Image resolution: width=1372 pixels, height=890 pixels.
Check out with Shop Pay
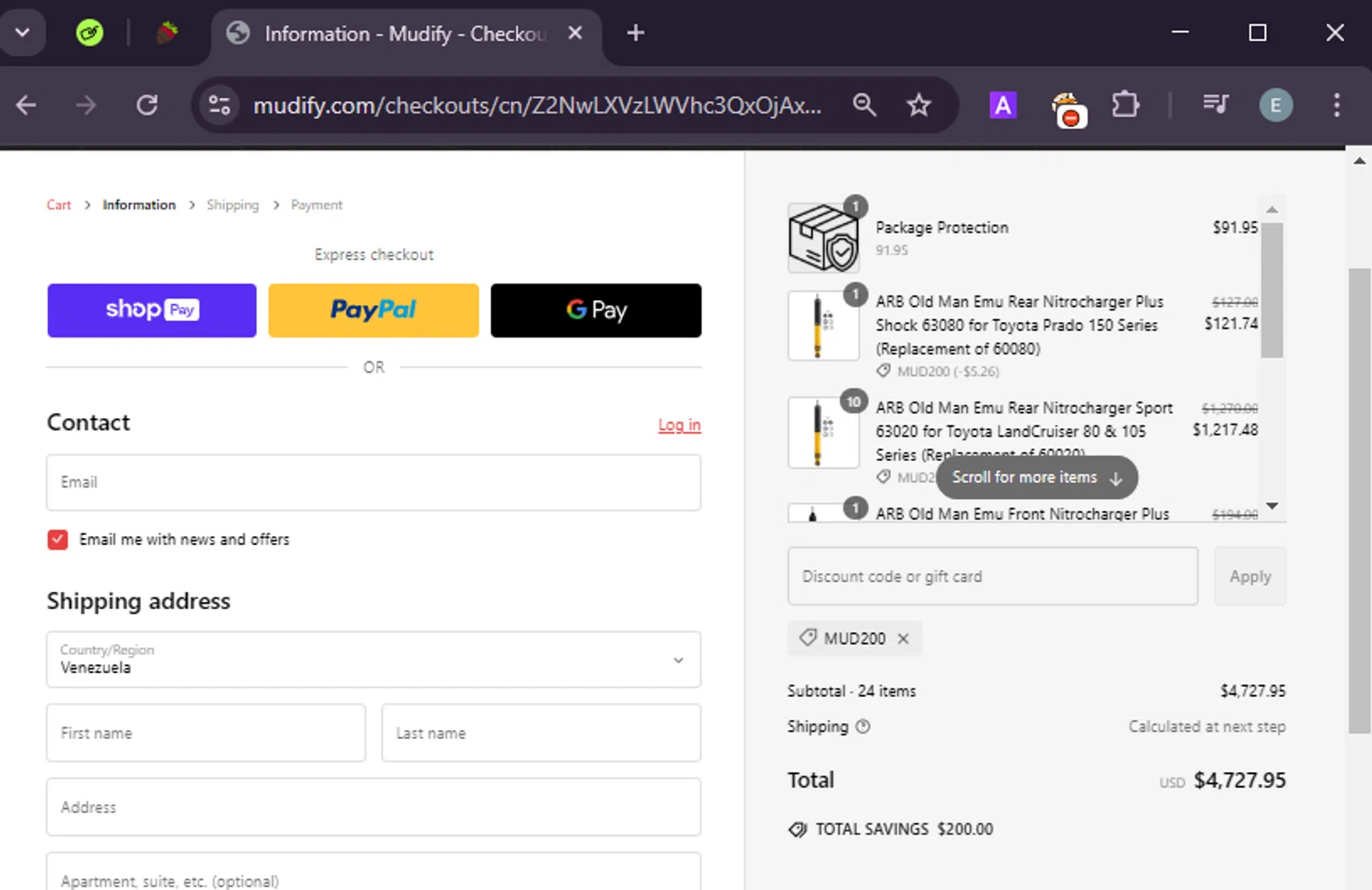coord(152,310)
